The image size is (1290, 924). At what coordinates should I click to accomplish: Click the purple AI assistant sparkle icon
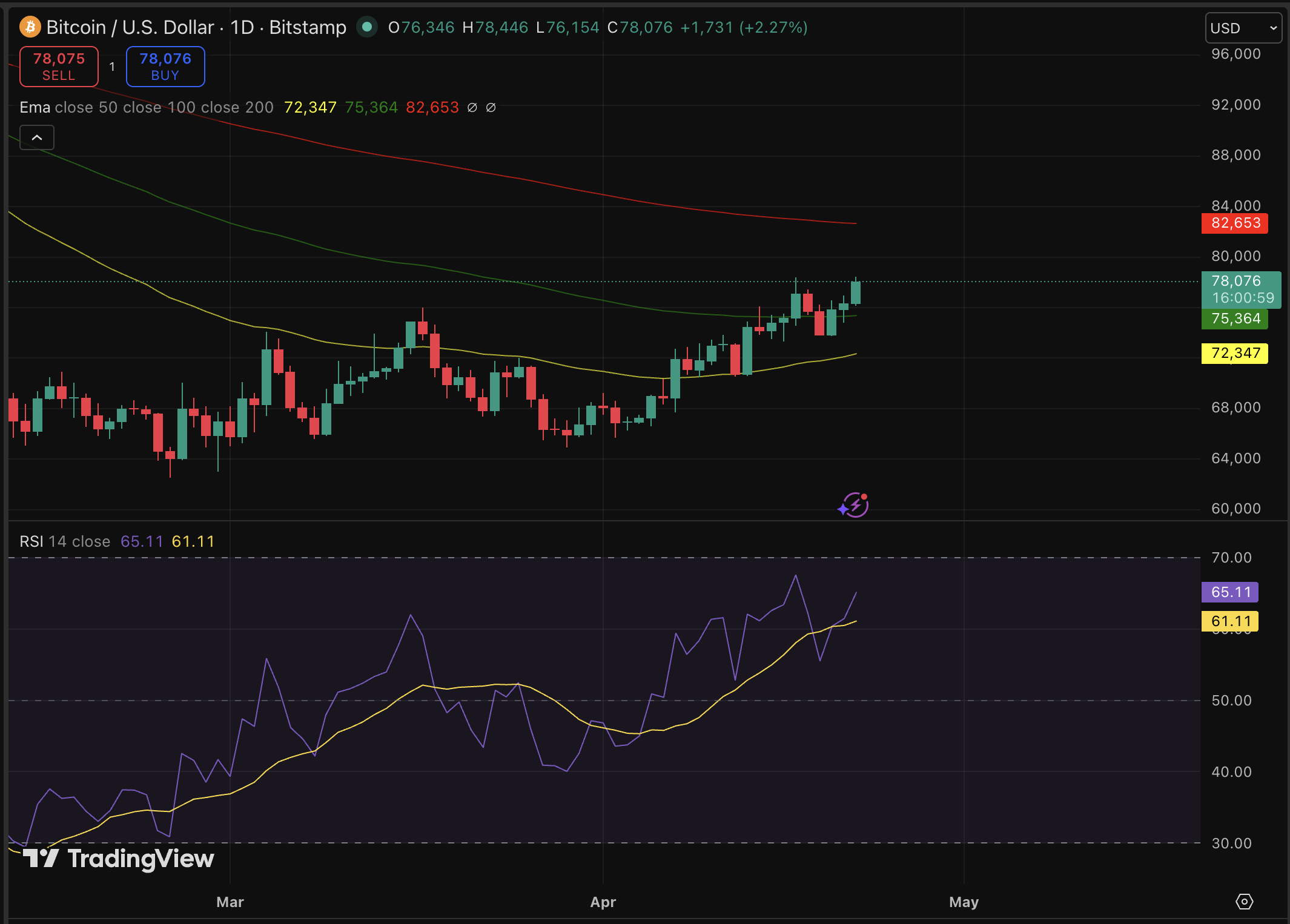(x=855, y=504)
